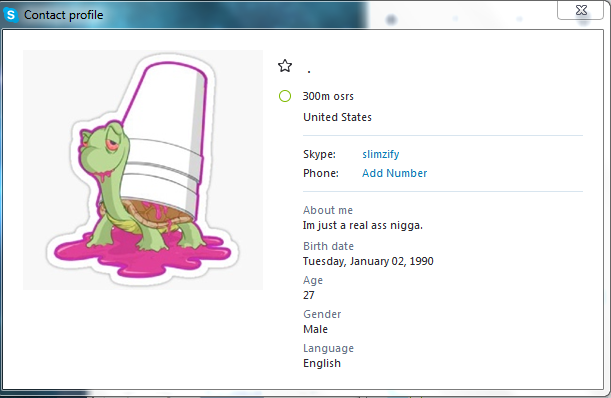Click the Skype logo in title bar
Image resolution: width=611 pixels, height=398 pixels.
11,15
